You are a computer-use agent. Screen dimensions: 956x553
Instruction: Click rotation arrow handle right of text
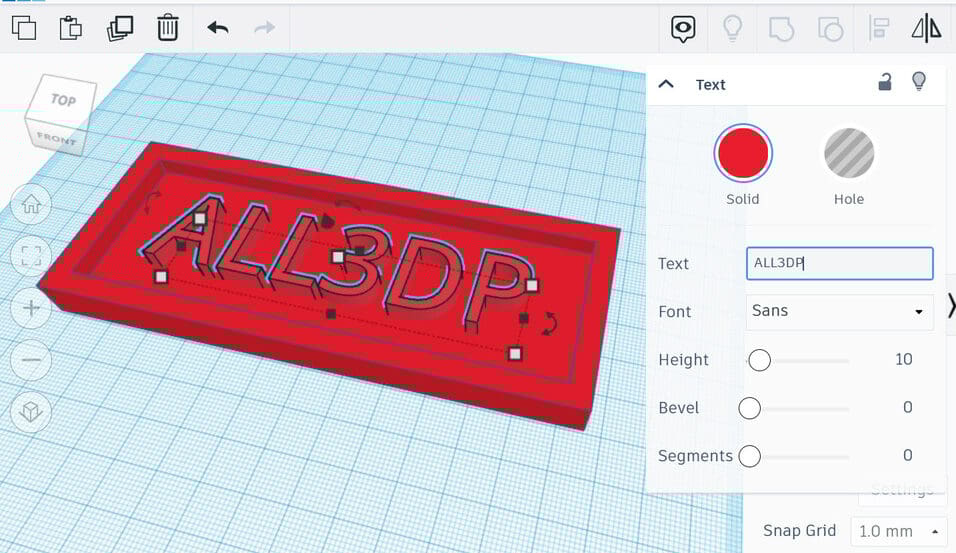pyautogui.click(x=549, y=324)
